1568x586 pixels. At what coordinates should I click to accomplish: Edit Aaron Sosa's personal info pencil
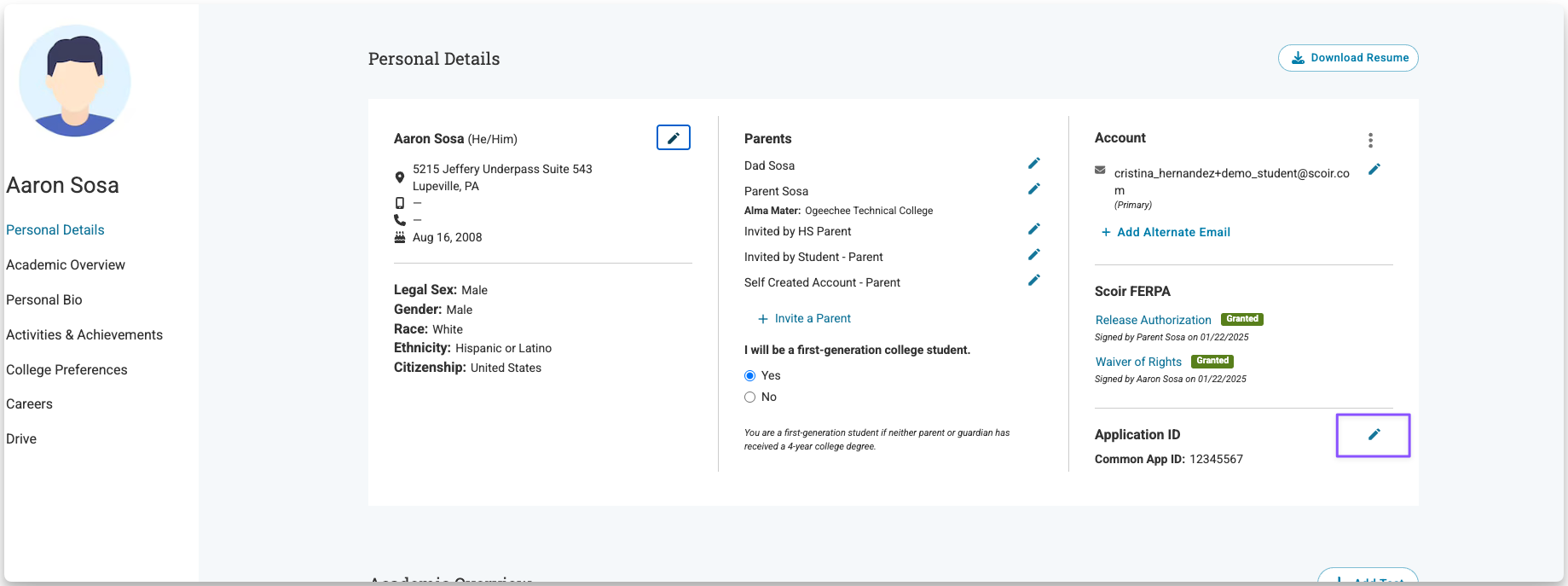673,137
